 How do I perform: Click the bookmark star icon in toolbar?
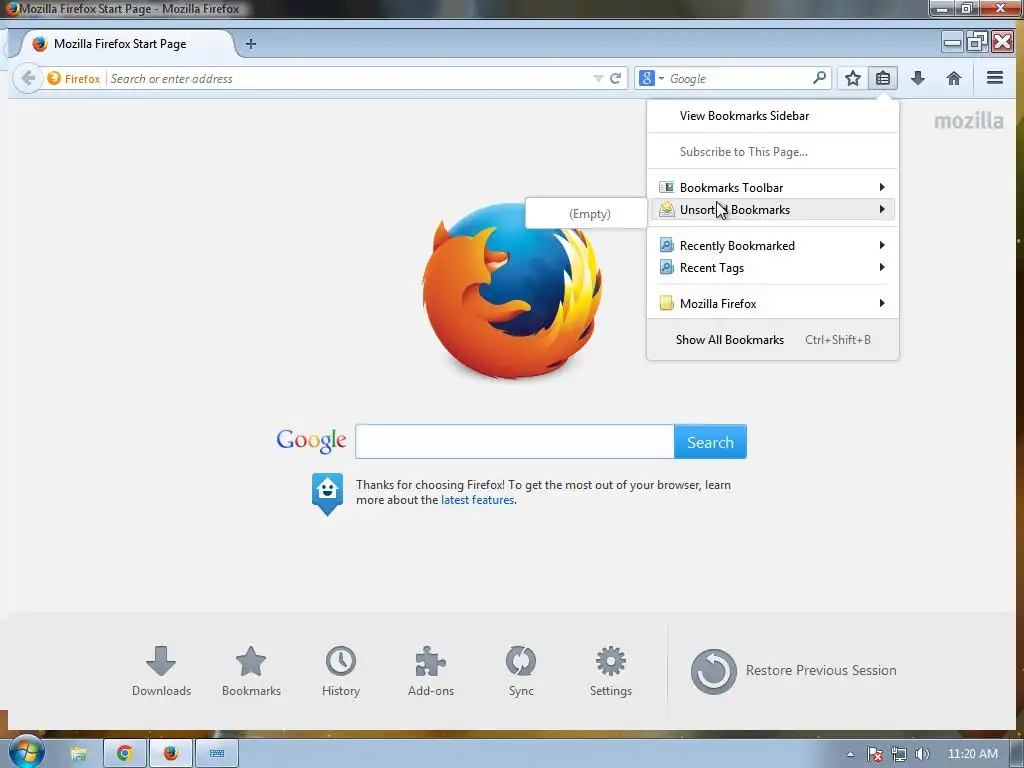852,78
